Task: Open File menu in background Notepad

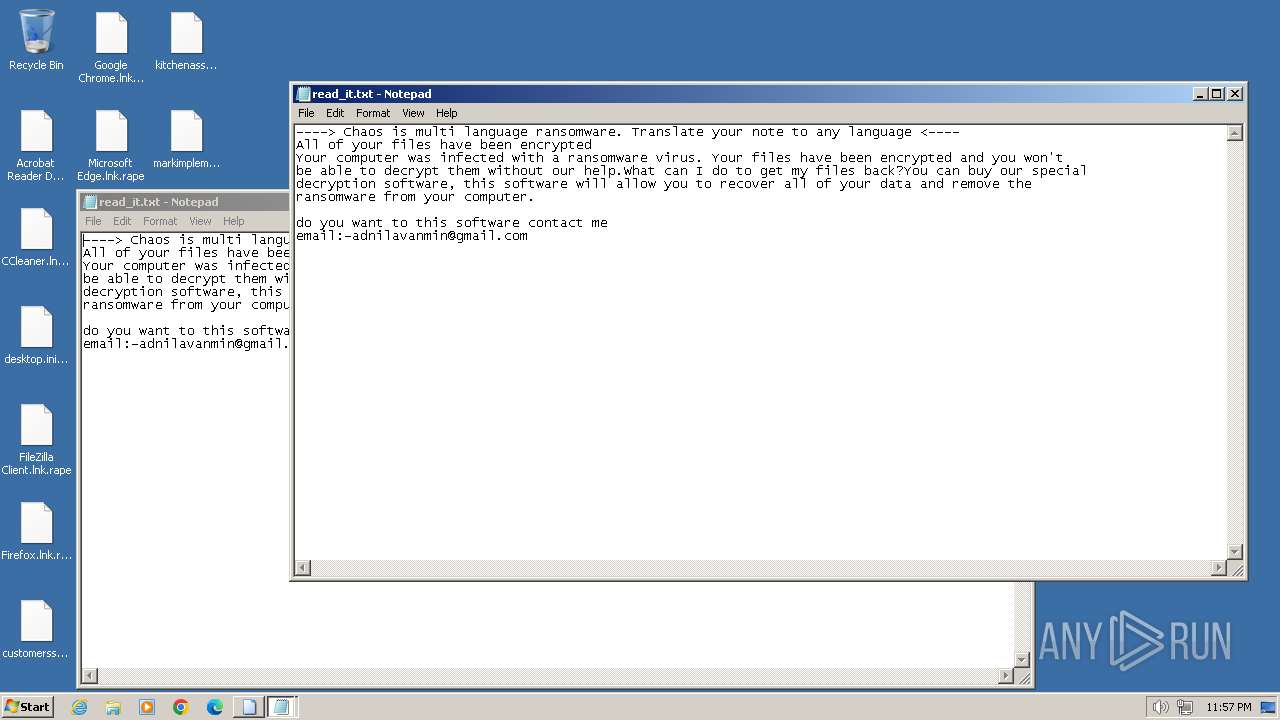Action: pos(93,221)
